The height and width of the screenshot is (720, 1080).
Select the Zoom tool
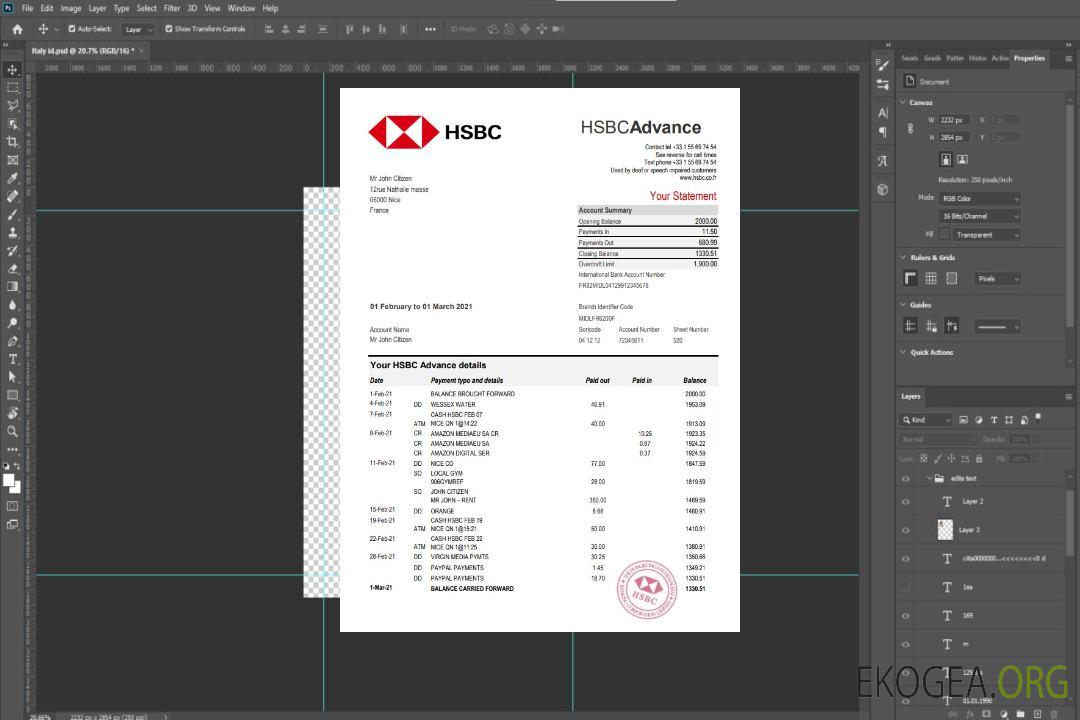coord(12,431)
